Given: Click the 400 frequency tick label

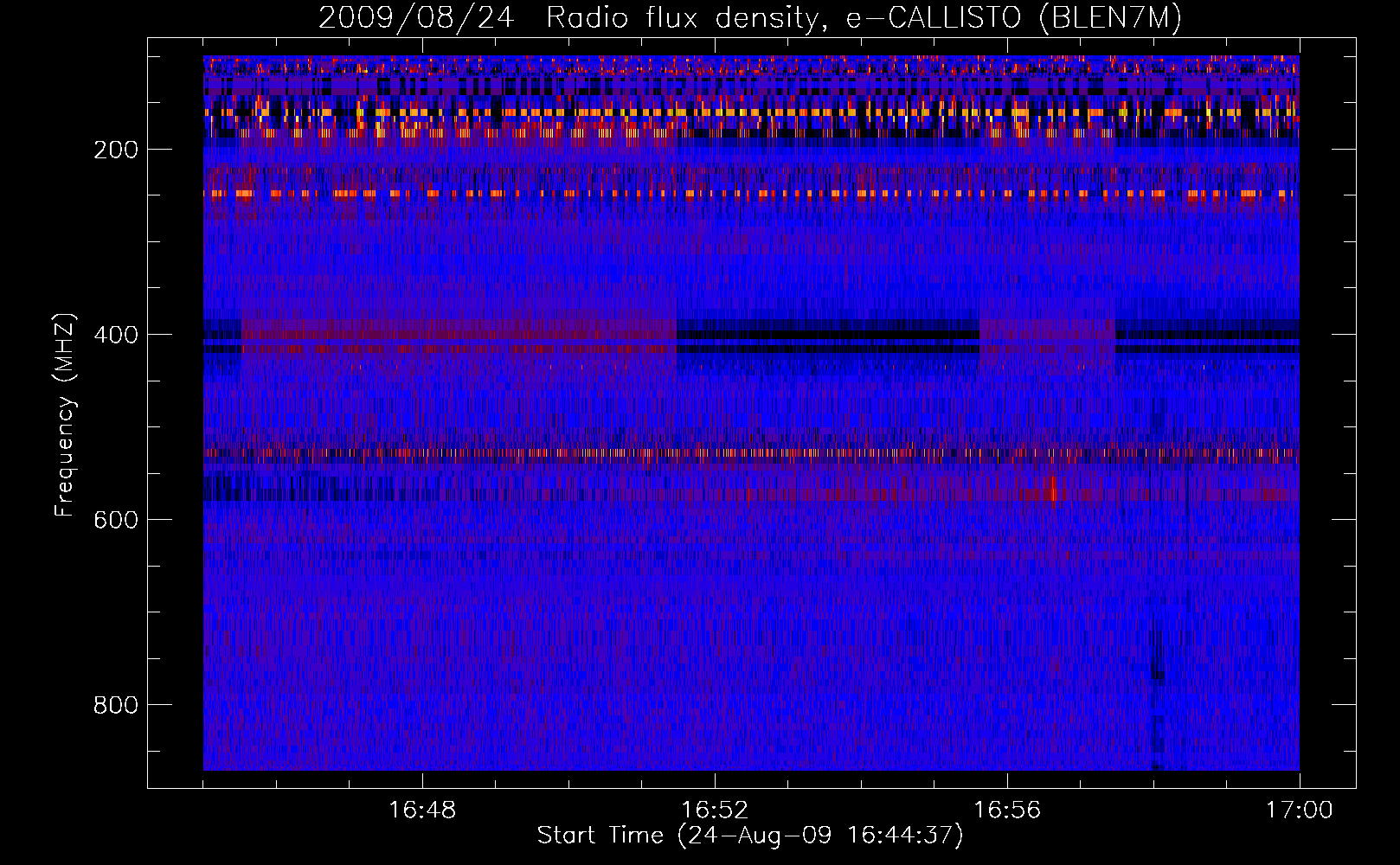Looking at the screenshot, I should pyautogui.click(x=116, y=335).
